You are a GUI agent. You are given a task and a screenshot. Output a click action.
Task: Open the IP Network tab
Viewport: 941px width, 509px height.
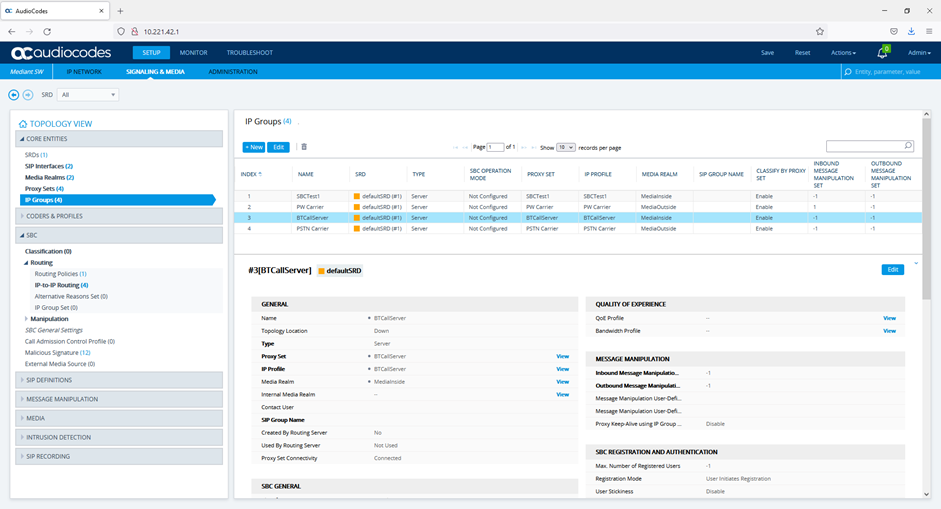tap(84, 71)
